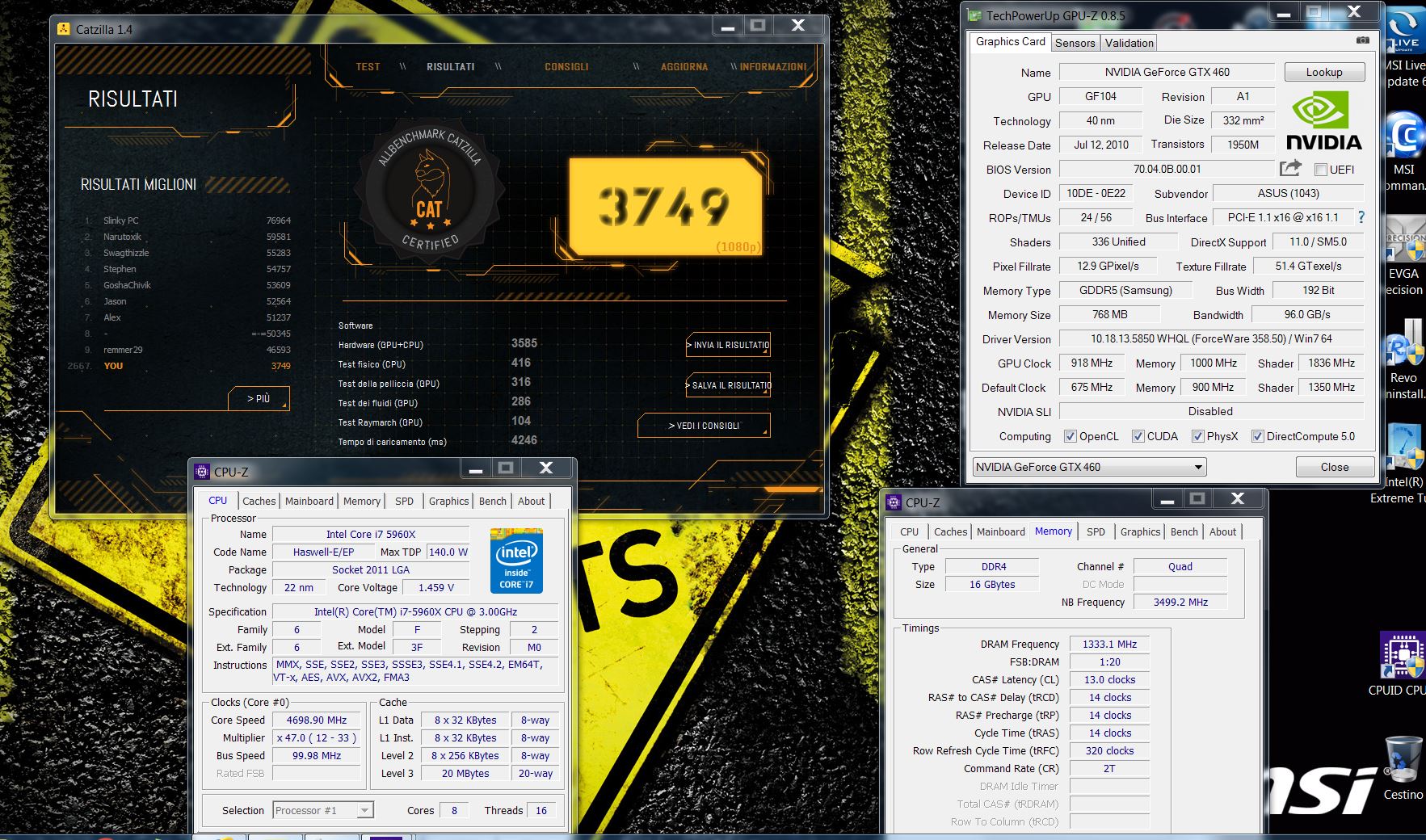This screenshot has height=840, width=1426.
Task: Open the Bench tab in the CPU-Z window showing the CPU tab
Action: (492, 501)
